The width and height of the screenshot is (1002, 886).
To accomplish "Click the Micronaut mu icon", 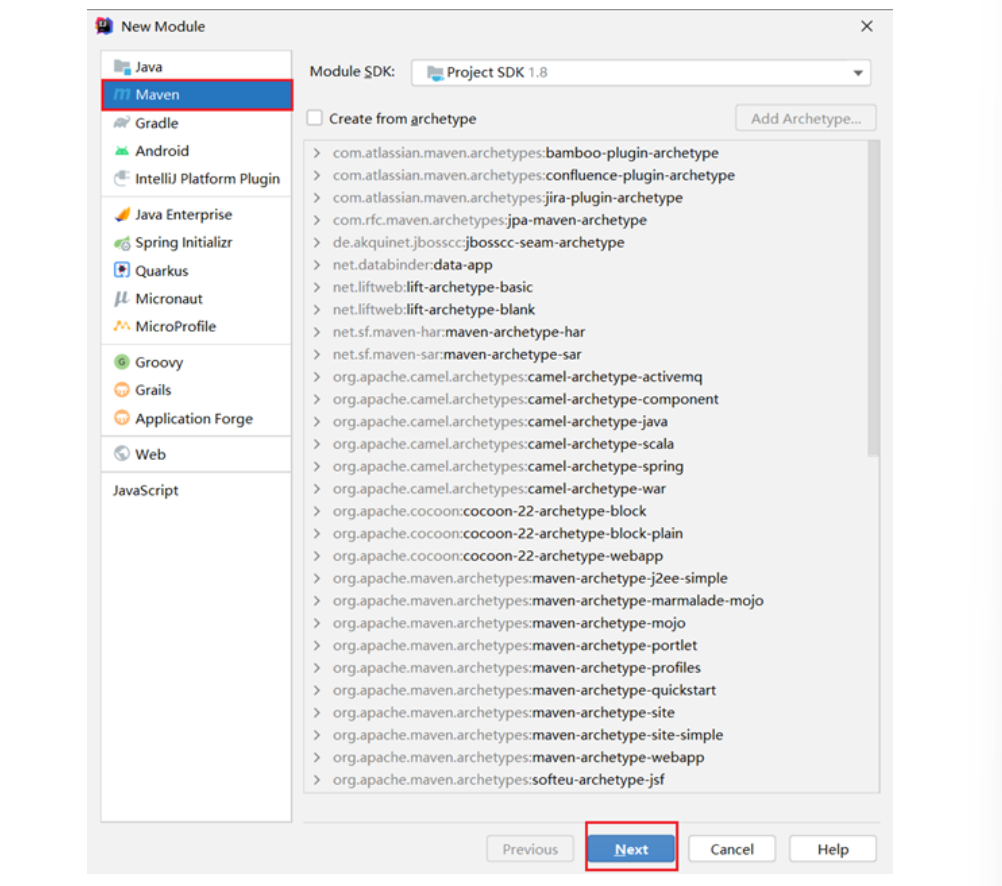I will 121,299.
